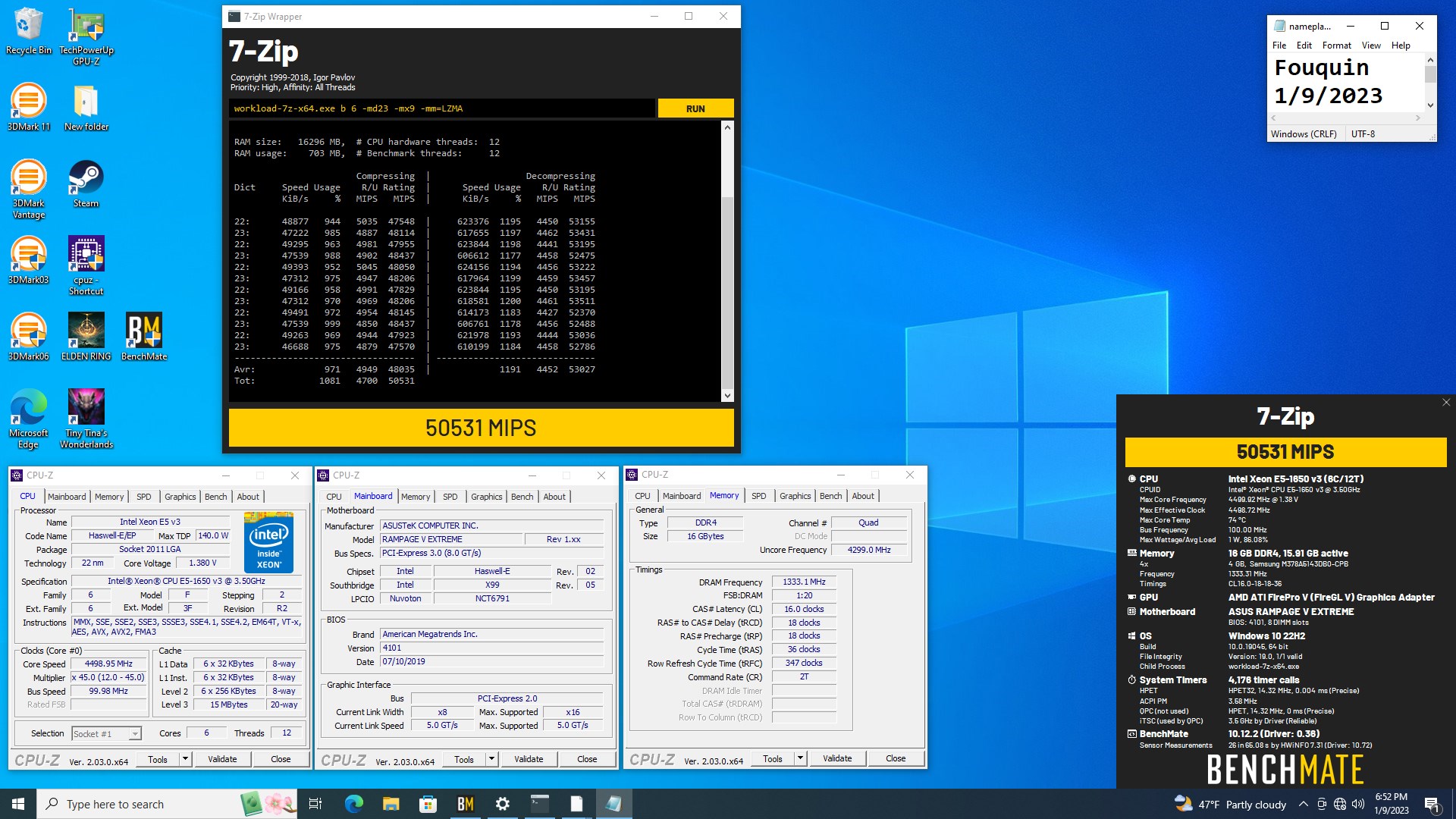Click the network icon in system tray

pos(1340,804)
